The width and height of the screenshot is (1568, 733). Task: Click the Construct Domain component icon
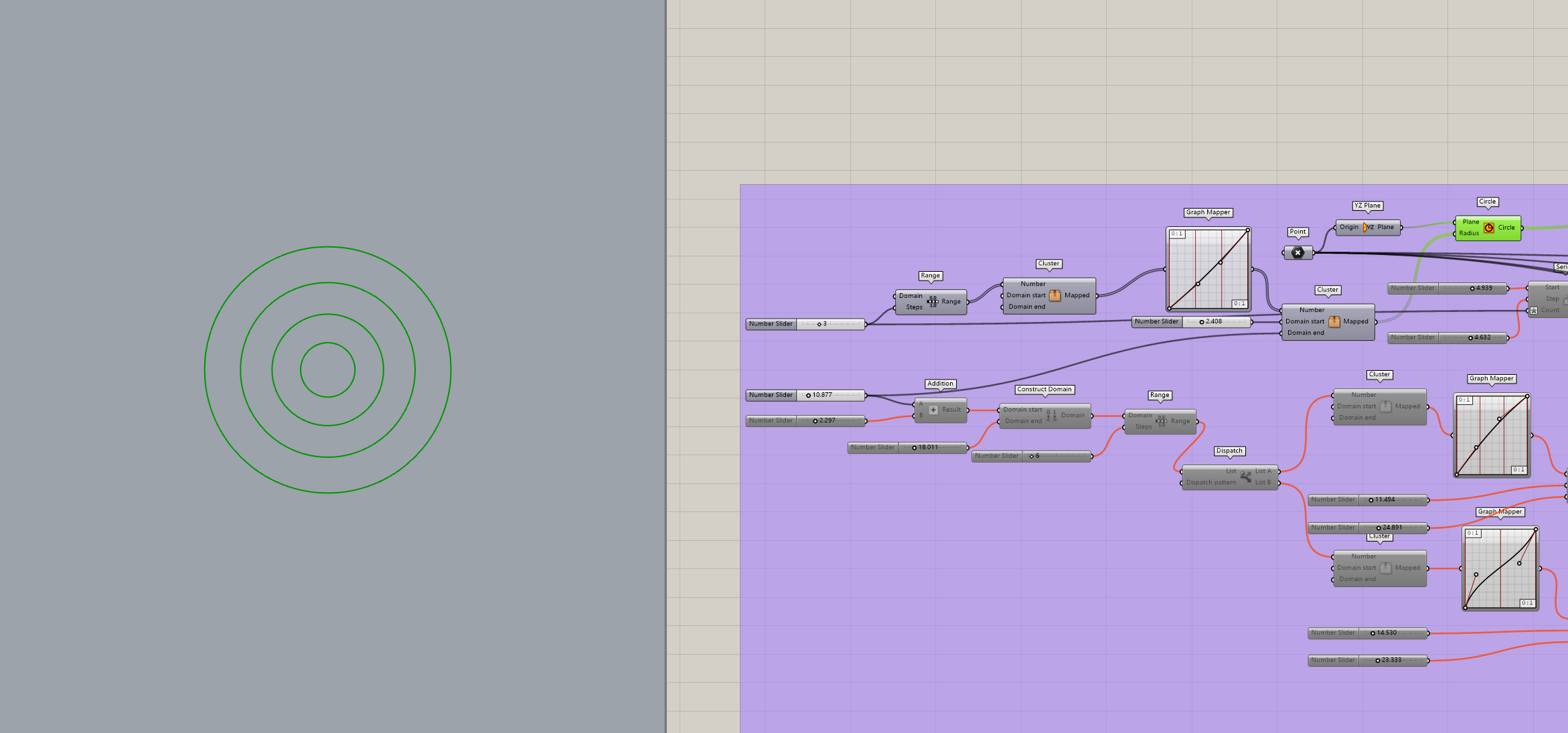[1051, 416]
